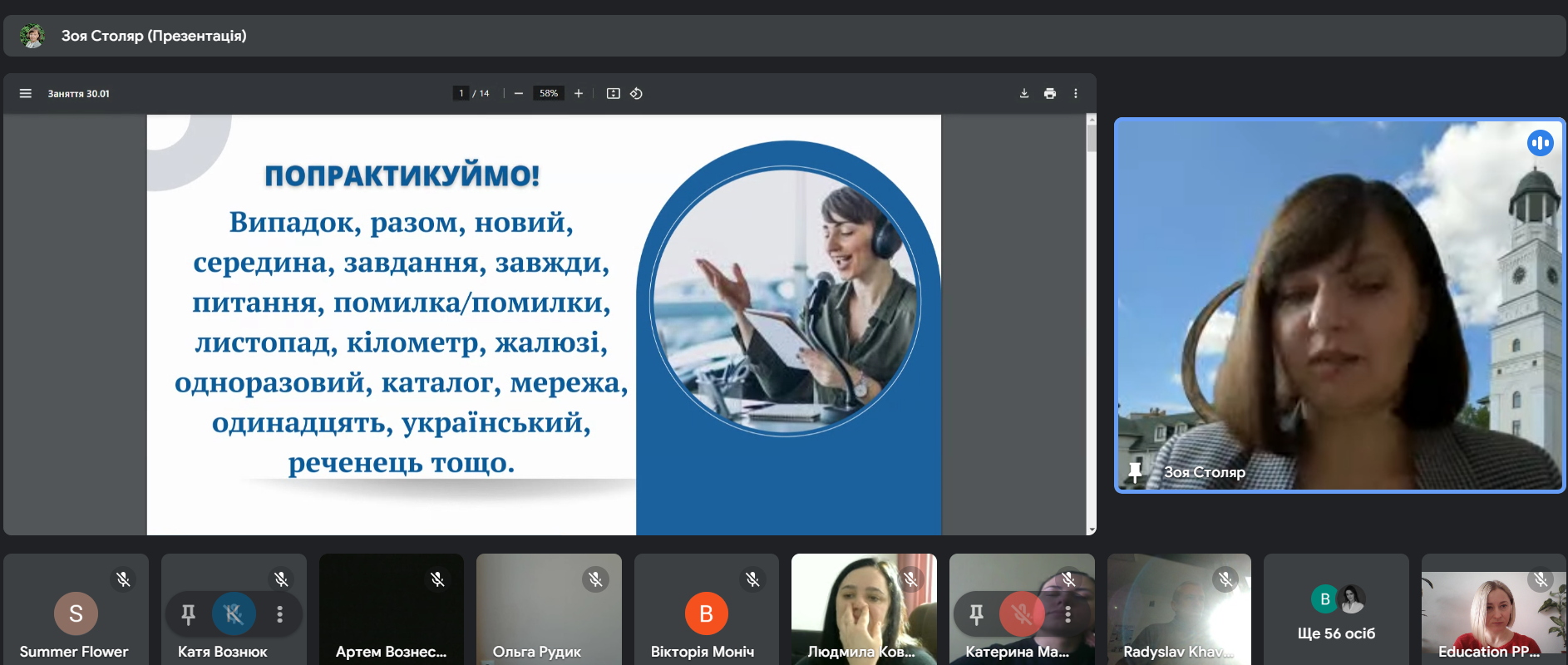Open more options for Катерина's tile

(x=1068, y=614)
